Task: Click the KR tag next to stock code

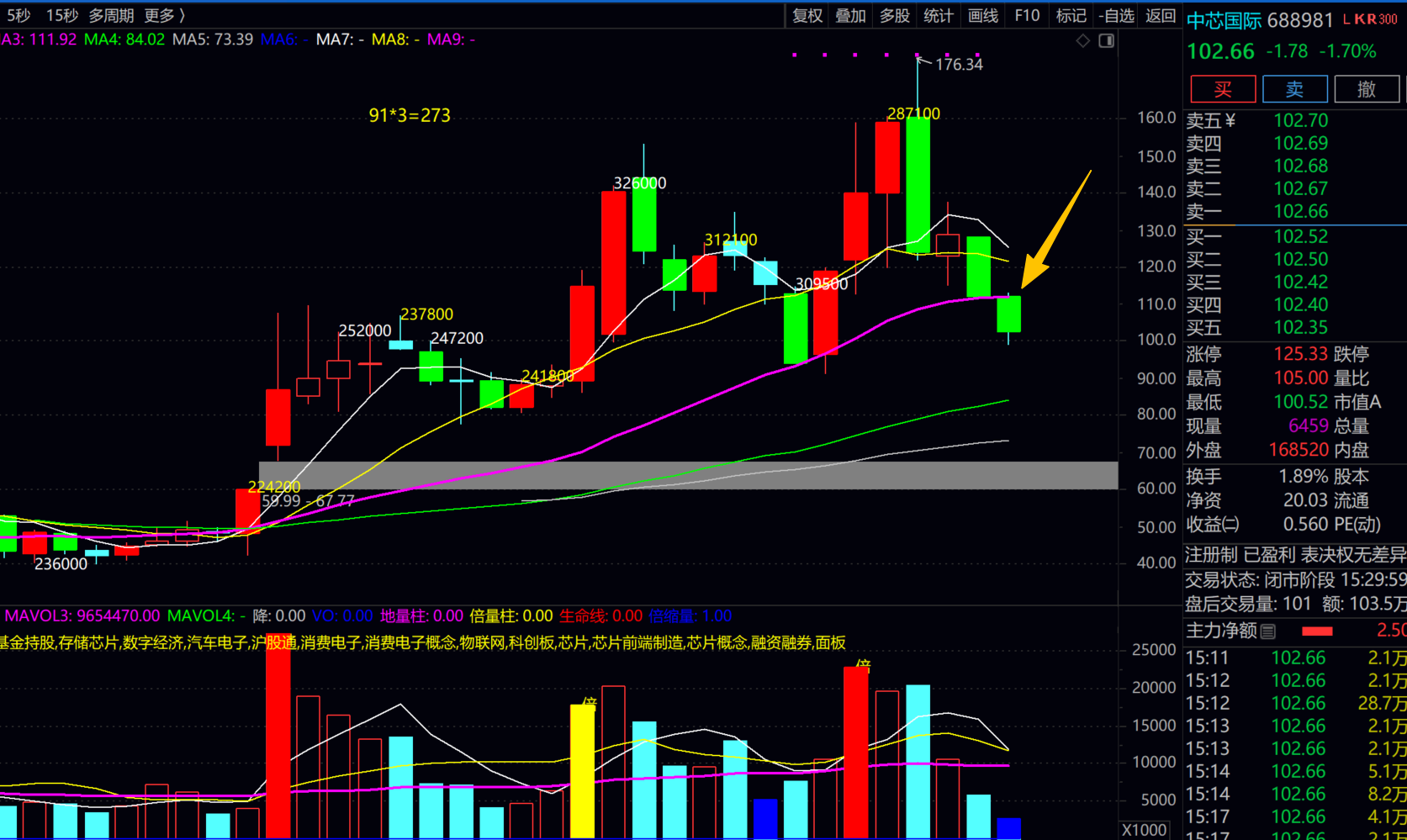Action: [1365, 19]
